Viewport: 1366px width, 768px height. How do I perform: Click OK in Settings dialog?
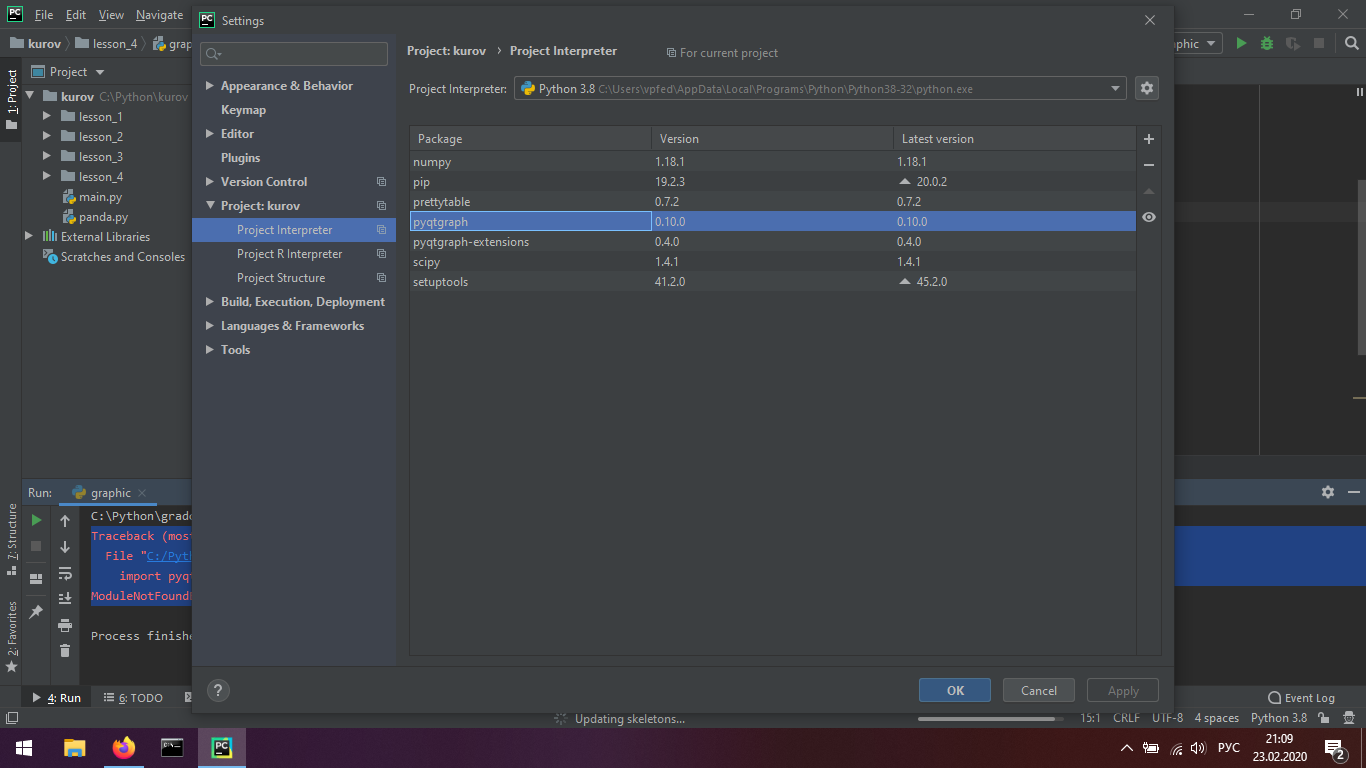955,690
